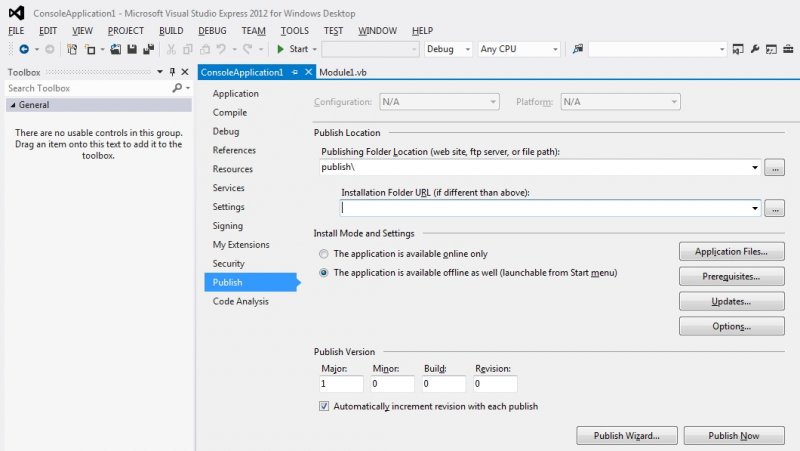
Task: Click the green Start debugging play icon
Action: [280, 49]
